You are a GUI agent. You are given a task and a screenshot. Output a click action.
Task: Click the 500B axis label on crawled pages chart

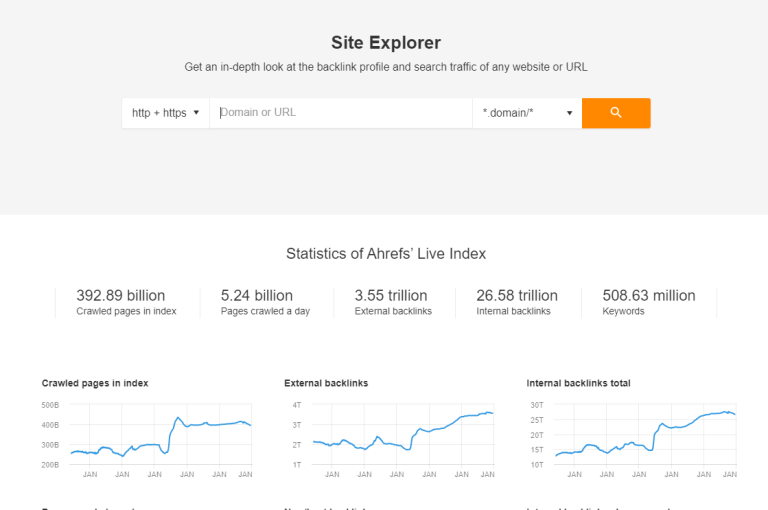(50, 405)
